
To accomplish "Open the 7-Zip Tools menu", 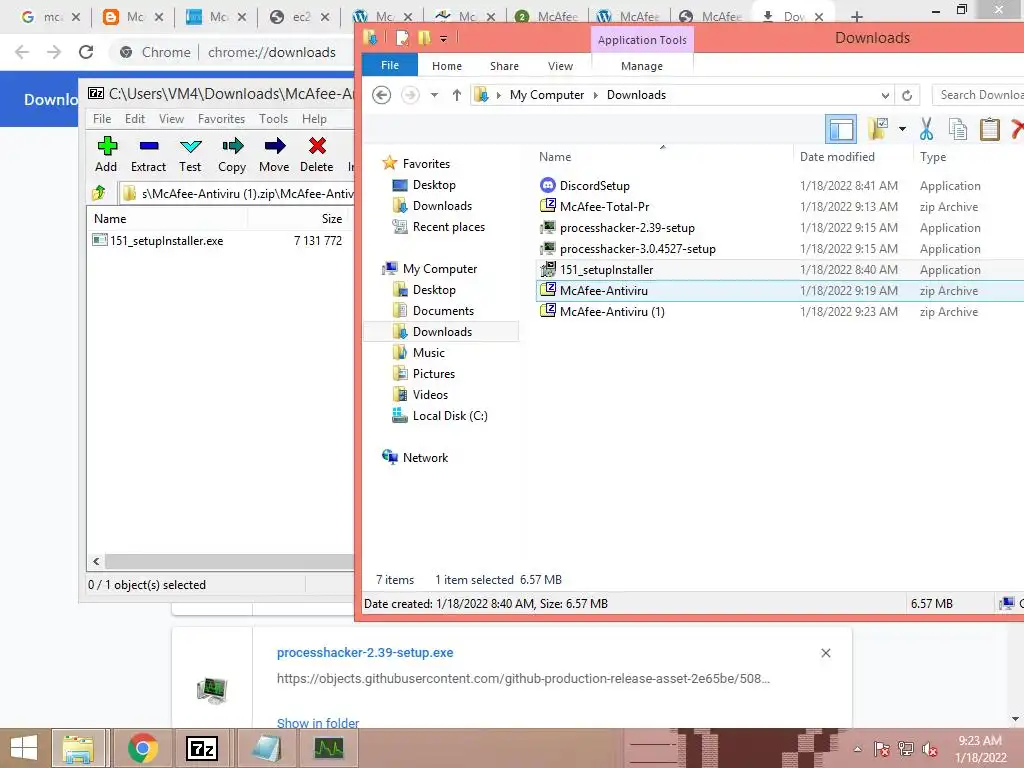I will pyautogui.click(x=273, y=119).
